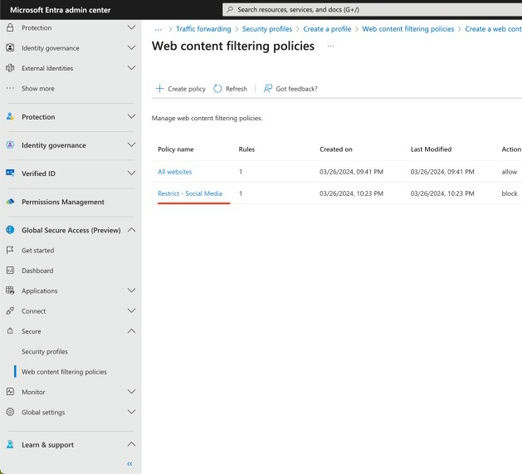Collapse the Secure chevron
522x474 pixels.
tap(132, 331)
